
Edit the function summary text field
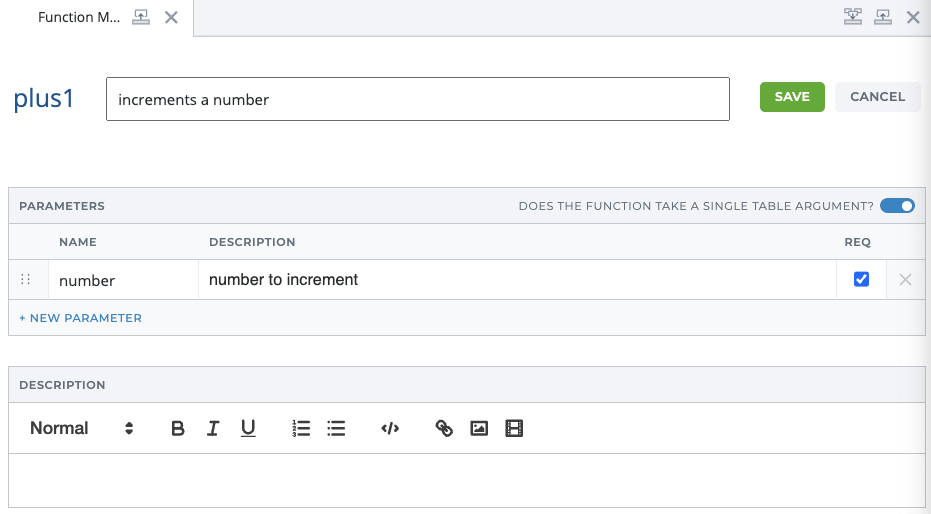pos(417,100)
